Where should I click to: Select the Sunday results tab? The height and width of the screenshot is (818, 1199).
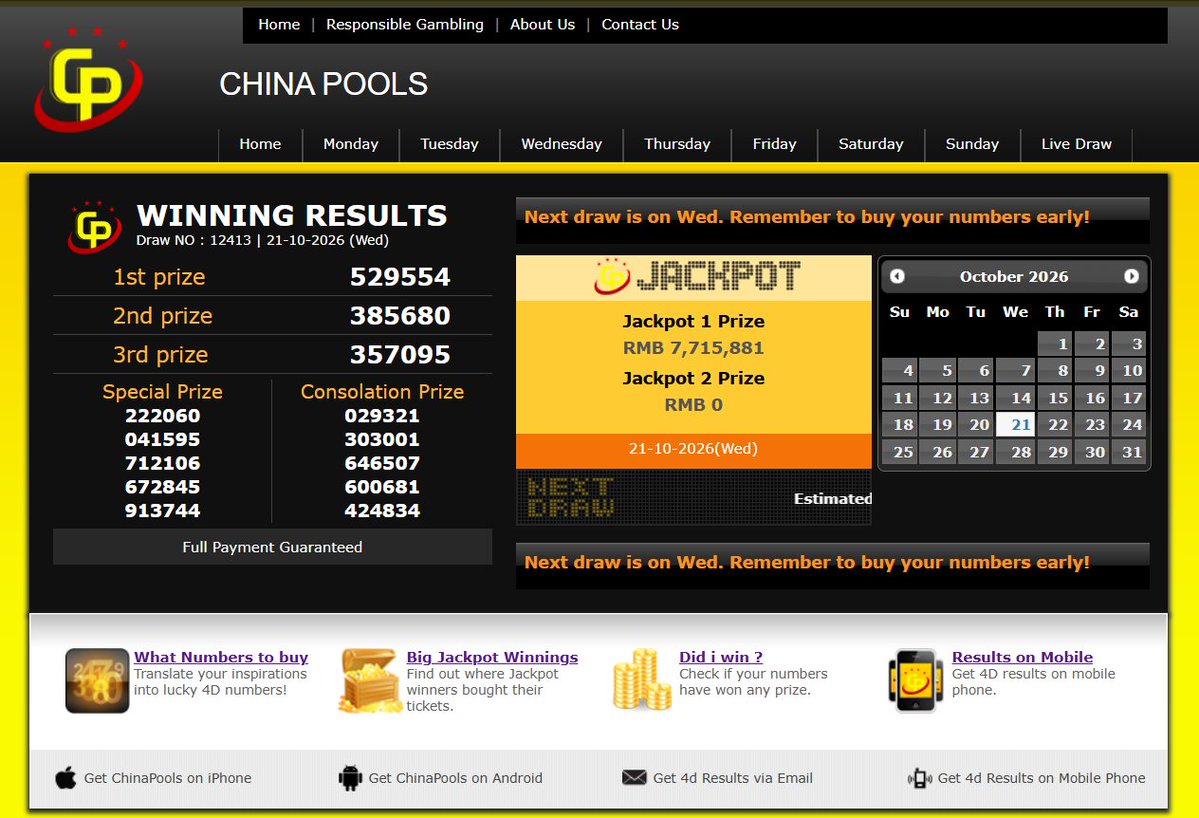tap(972, 144)
